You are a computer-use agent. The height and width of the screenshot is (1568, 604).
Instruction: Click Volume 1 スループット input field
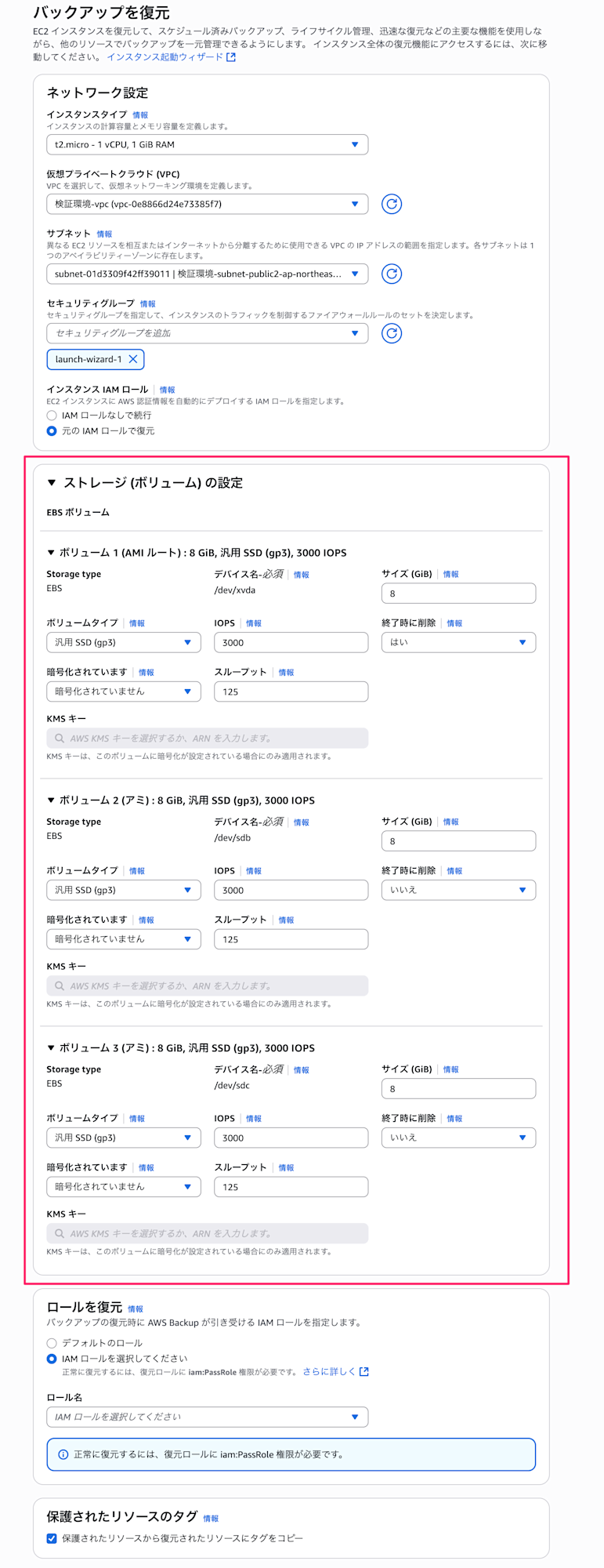point(291,691)
